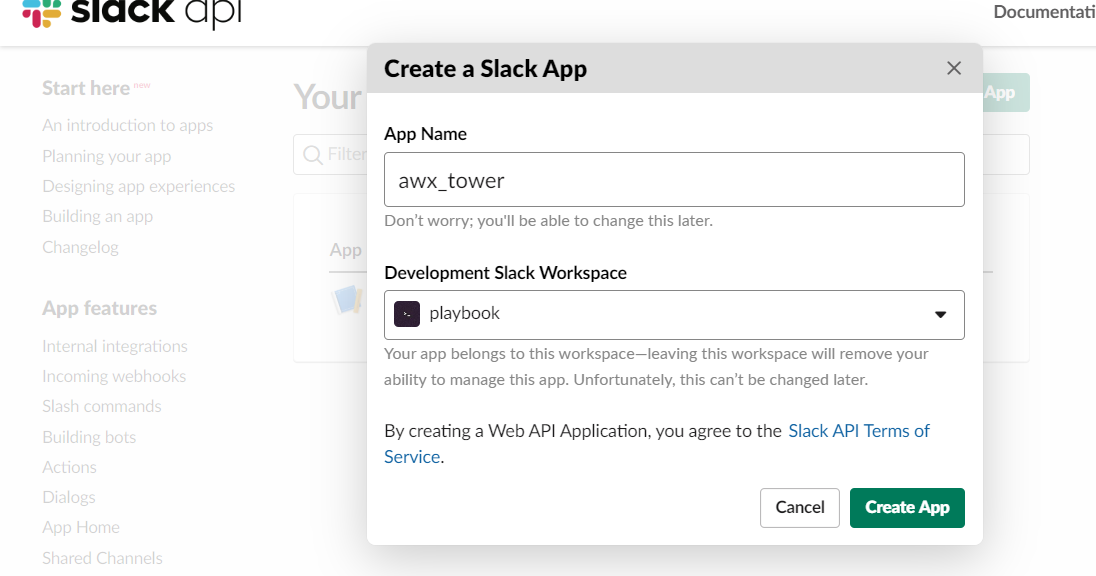Open An introduction to apps
Screen dimensions: 1096x576
click(x=127, y=125)
